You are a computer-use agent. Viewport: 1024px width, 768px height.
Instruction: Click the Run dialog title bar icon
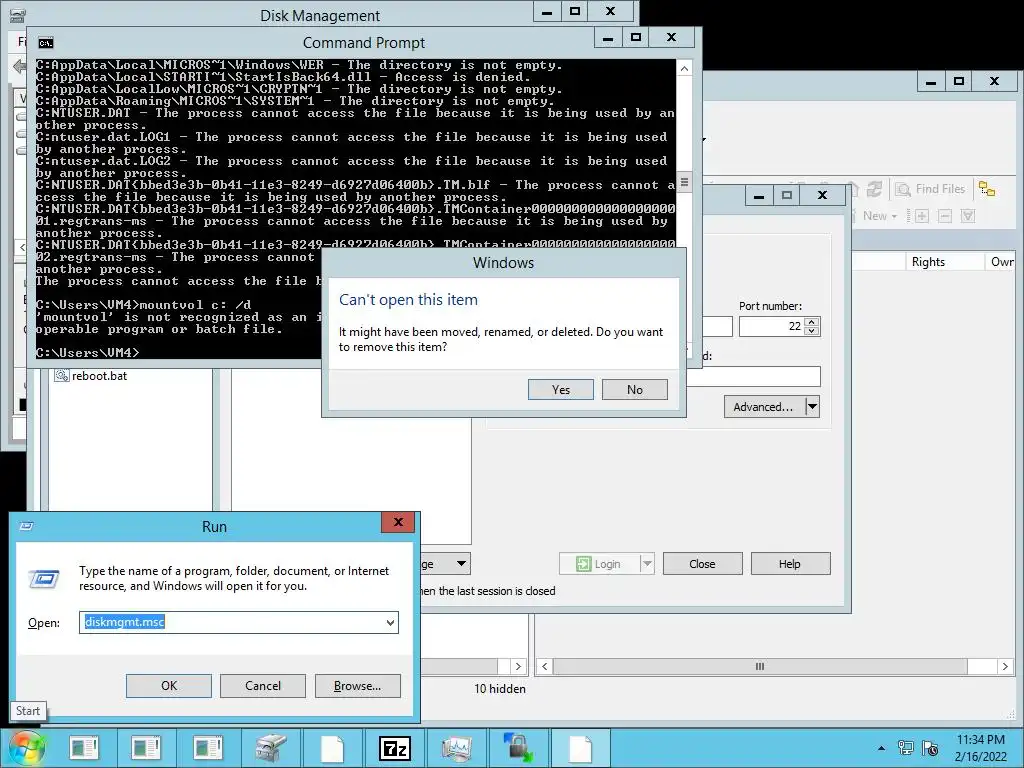[x=26, y=526]
